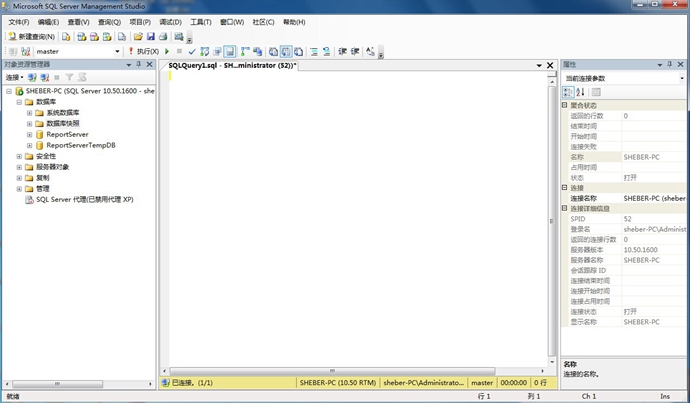Select SQL Server 代理 tree item
The height and width of the screenshot is (403, 690).
(x=84, y=200)
